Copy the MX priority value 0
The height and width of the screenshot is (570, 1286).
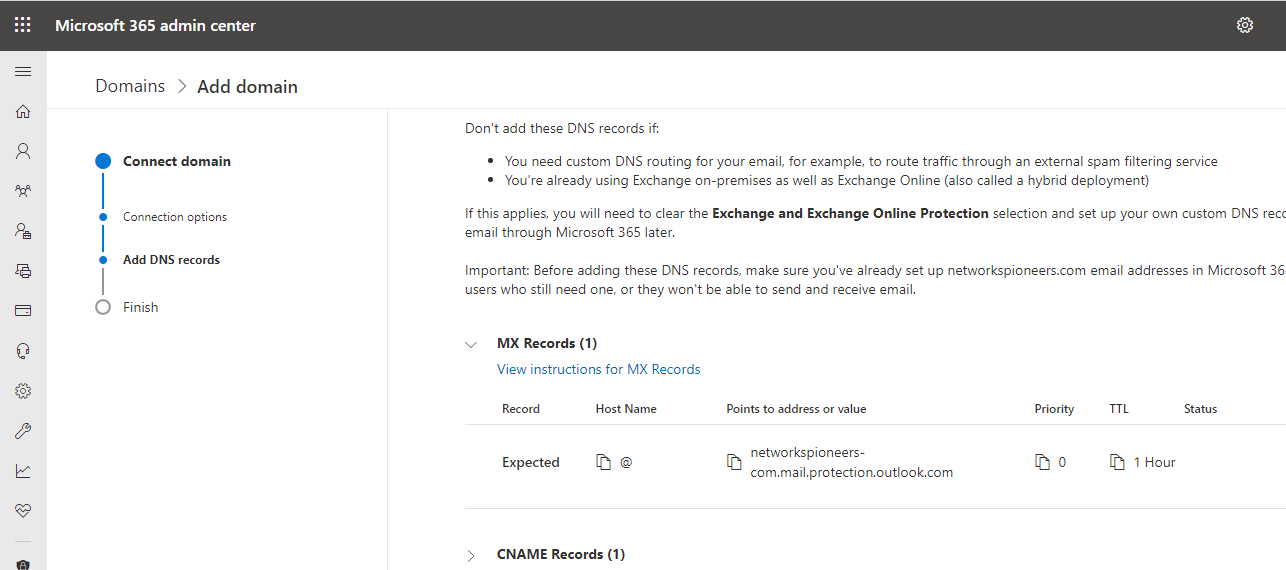[1042, 462]
